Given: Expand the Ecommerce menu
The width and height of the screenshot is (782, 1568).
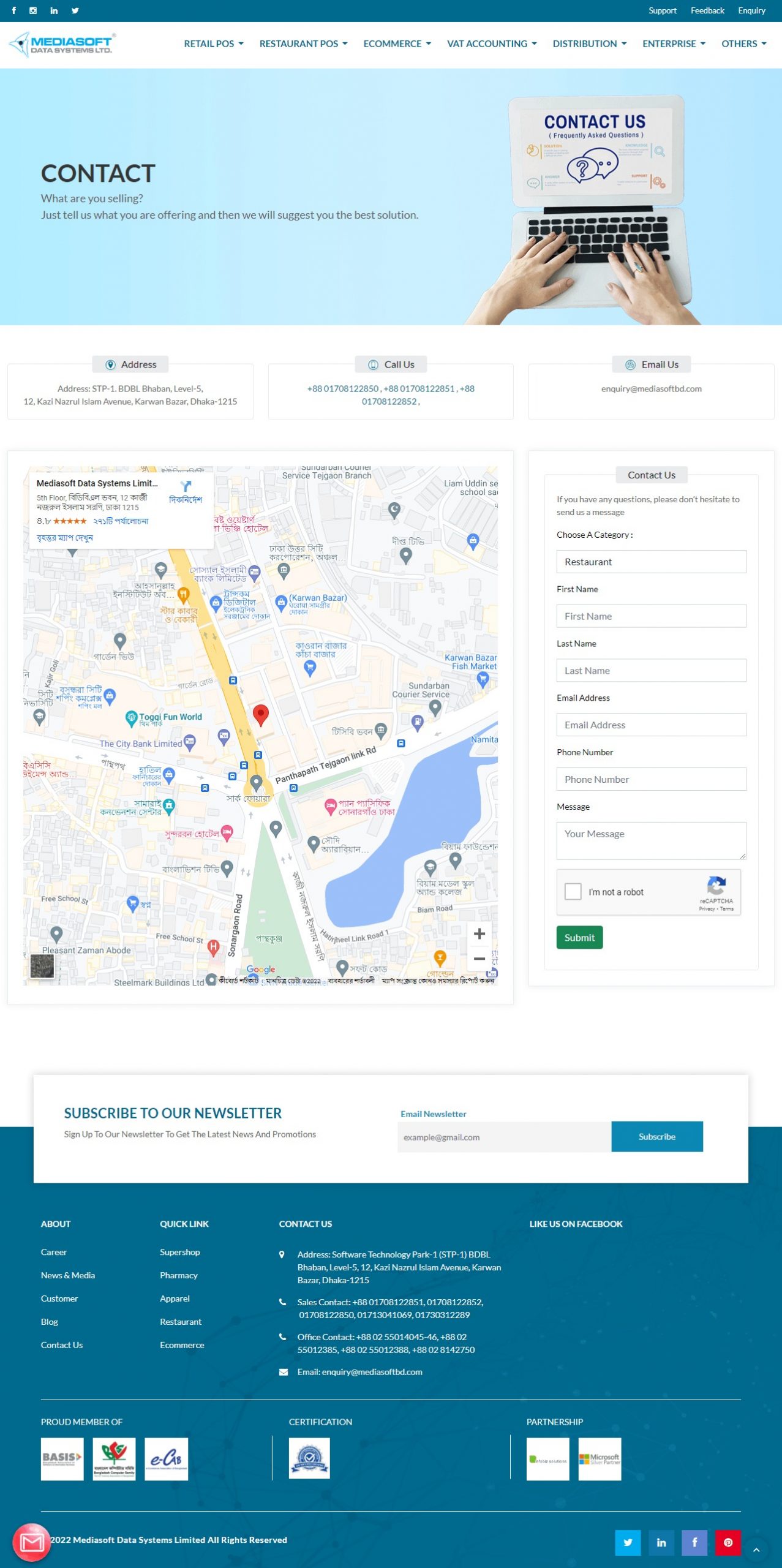Looking at the screenshot, I should (397, 43).
